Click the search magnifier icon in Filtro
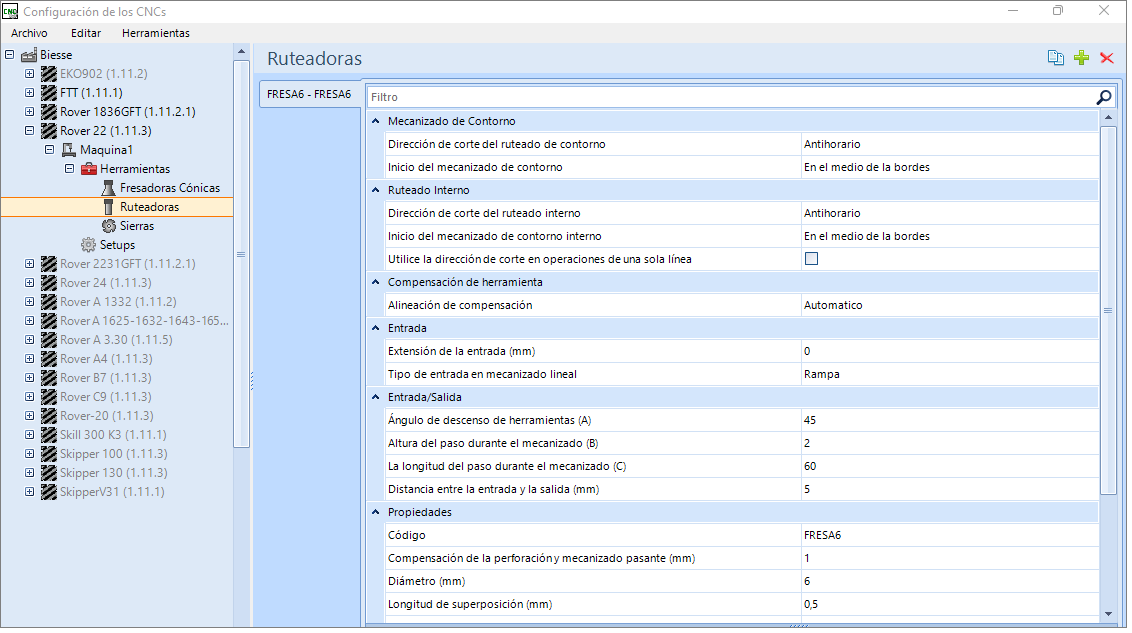 coord(1103,97)
